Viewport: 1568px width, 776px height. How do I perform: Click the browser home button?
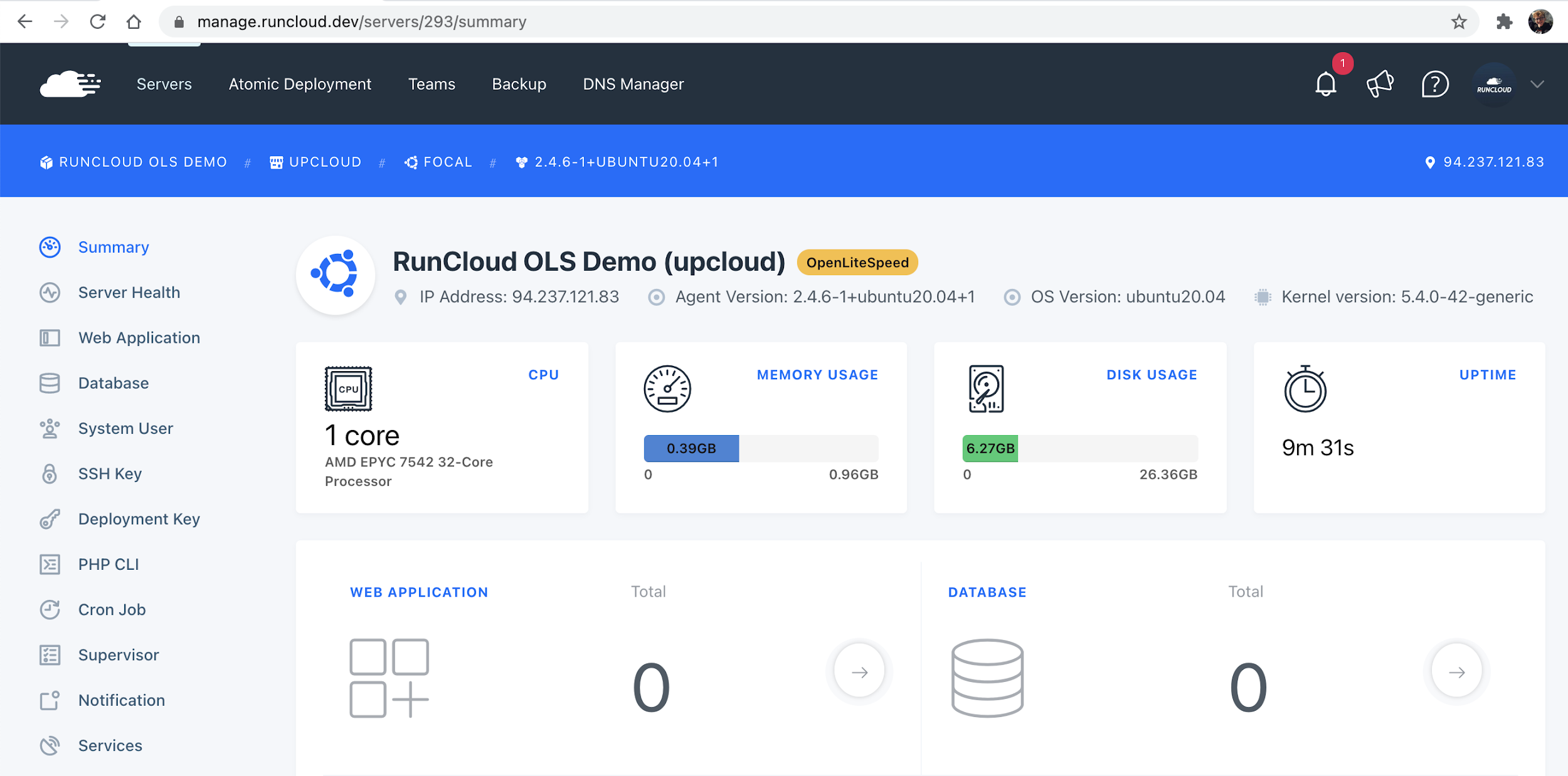point(134,21)
